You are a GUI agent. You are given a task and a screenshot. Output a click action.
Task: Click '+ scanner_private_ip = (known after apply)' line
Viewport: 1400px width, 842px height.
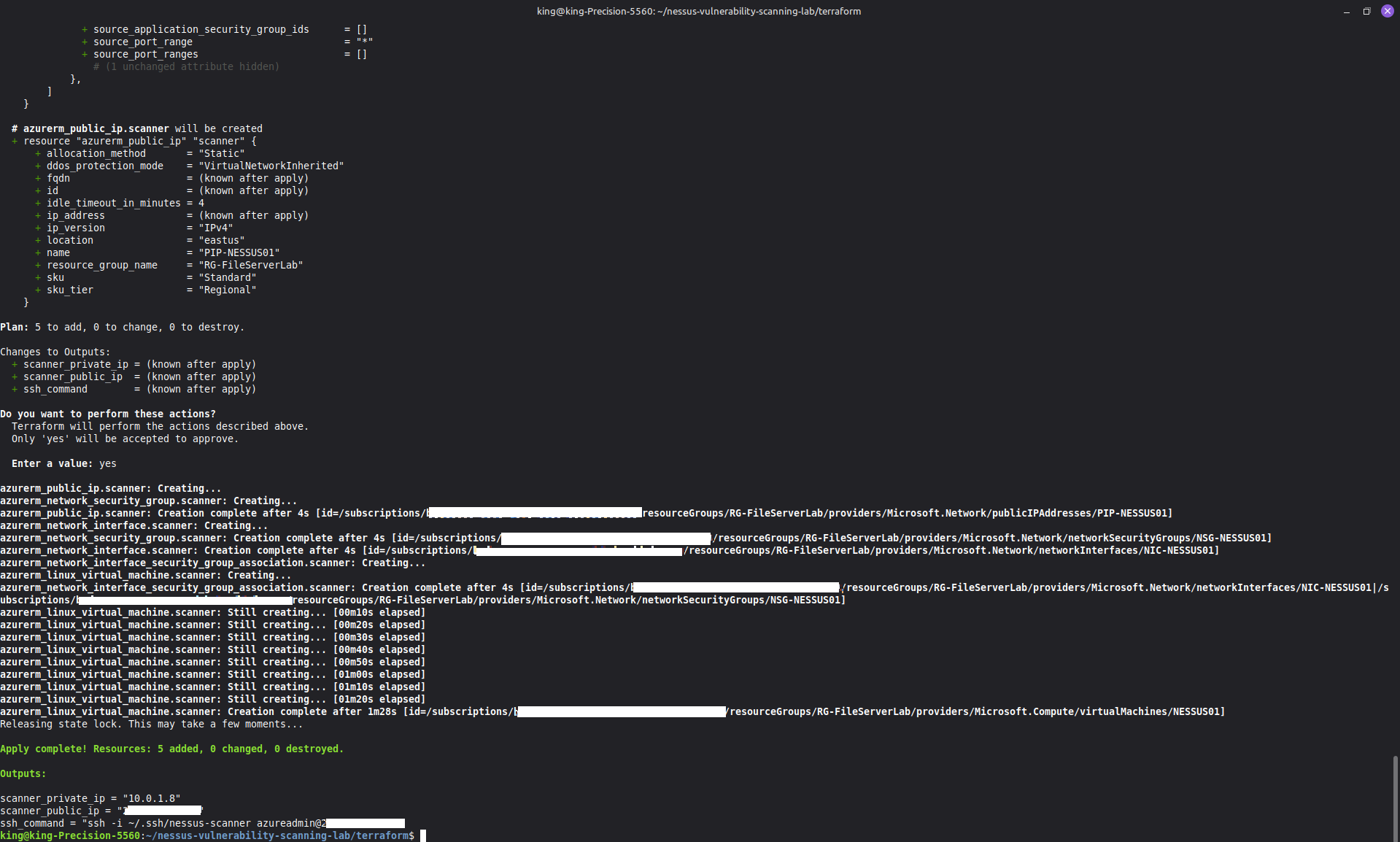click(134, 364)
